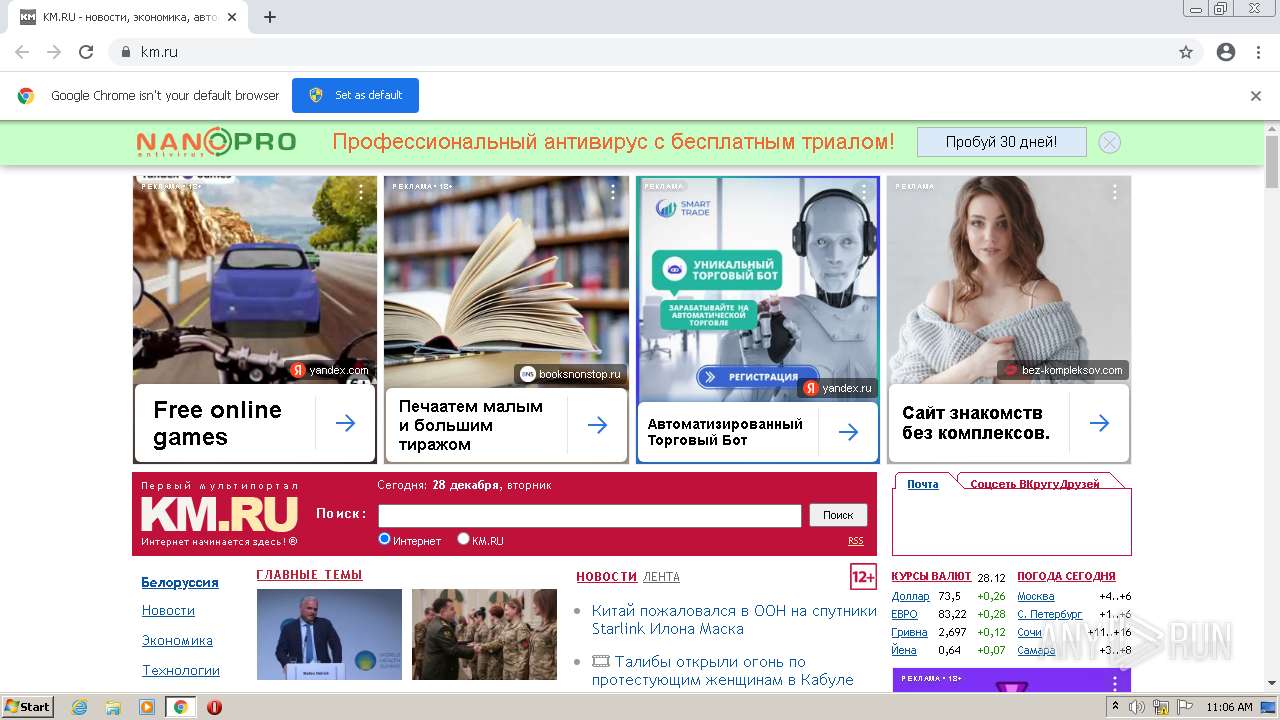Viewport: 1280px width, 720px height.
Task: Click arrow on Автоматизированный Торговый Бот ad
Action: [x=849, y=432]
